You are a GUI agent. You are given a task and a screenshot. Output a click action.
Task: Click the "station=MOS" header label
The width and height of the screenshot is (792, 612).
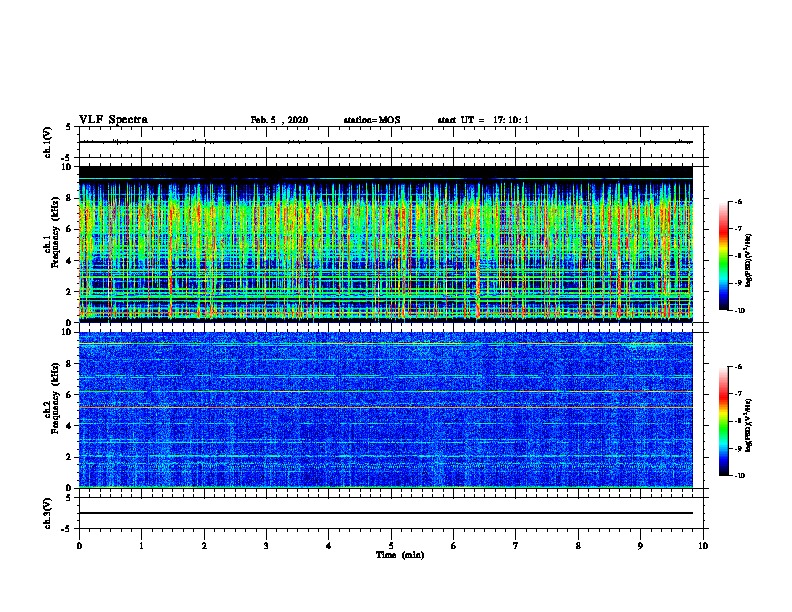point(372,120)
